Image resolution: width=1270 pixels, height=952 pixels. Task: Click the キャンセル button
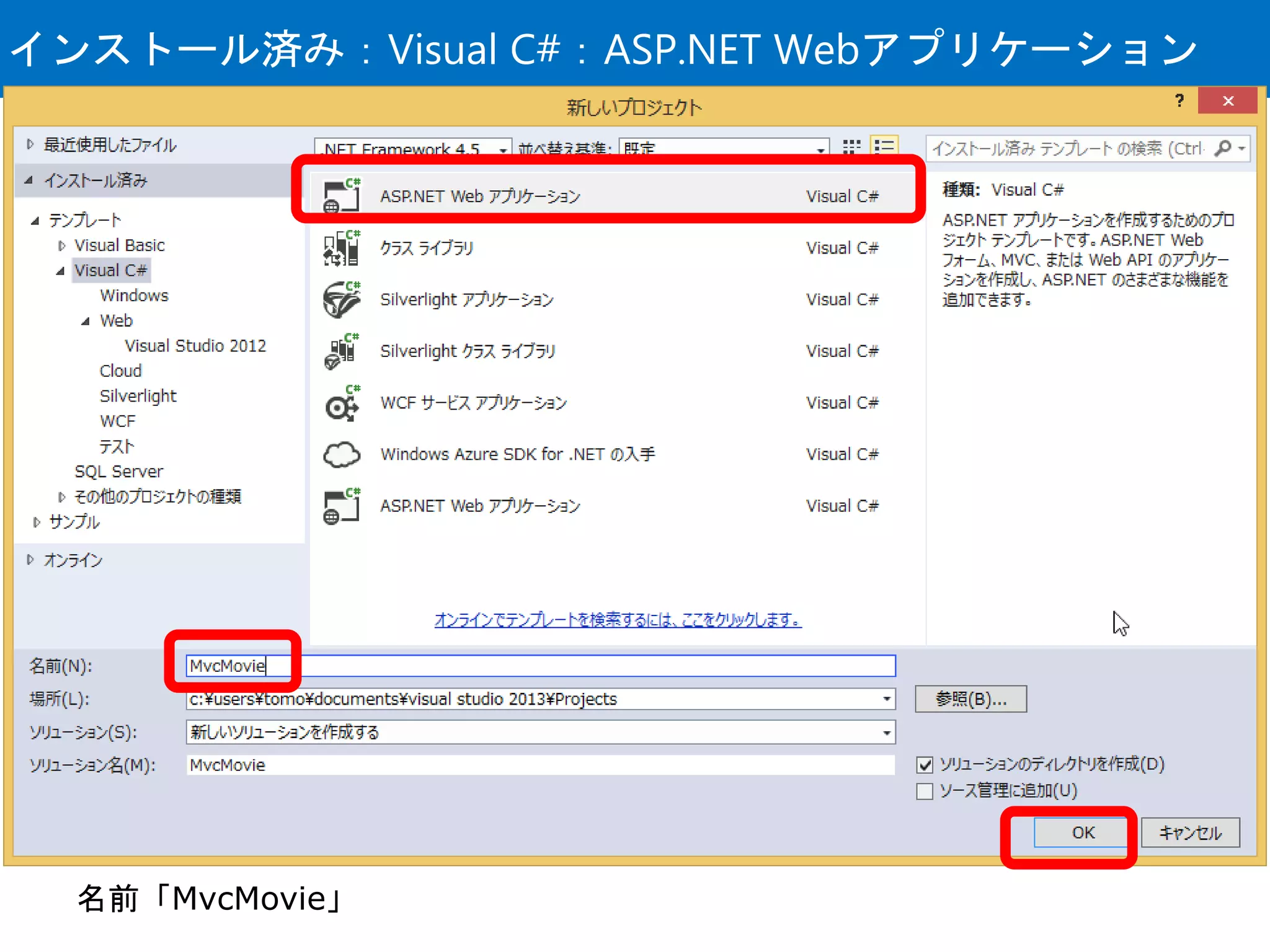pyautogui.click(x=1190, y=832)
